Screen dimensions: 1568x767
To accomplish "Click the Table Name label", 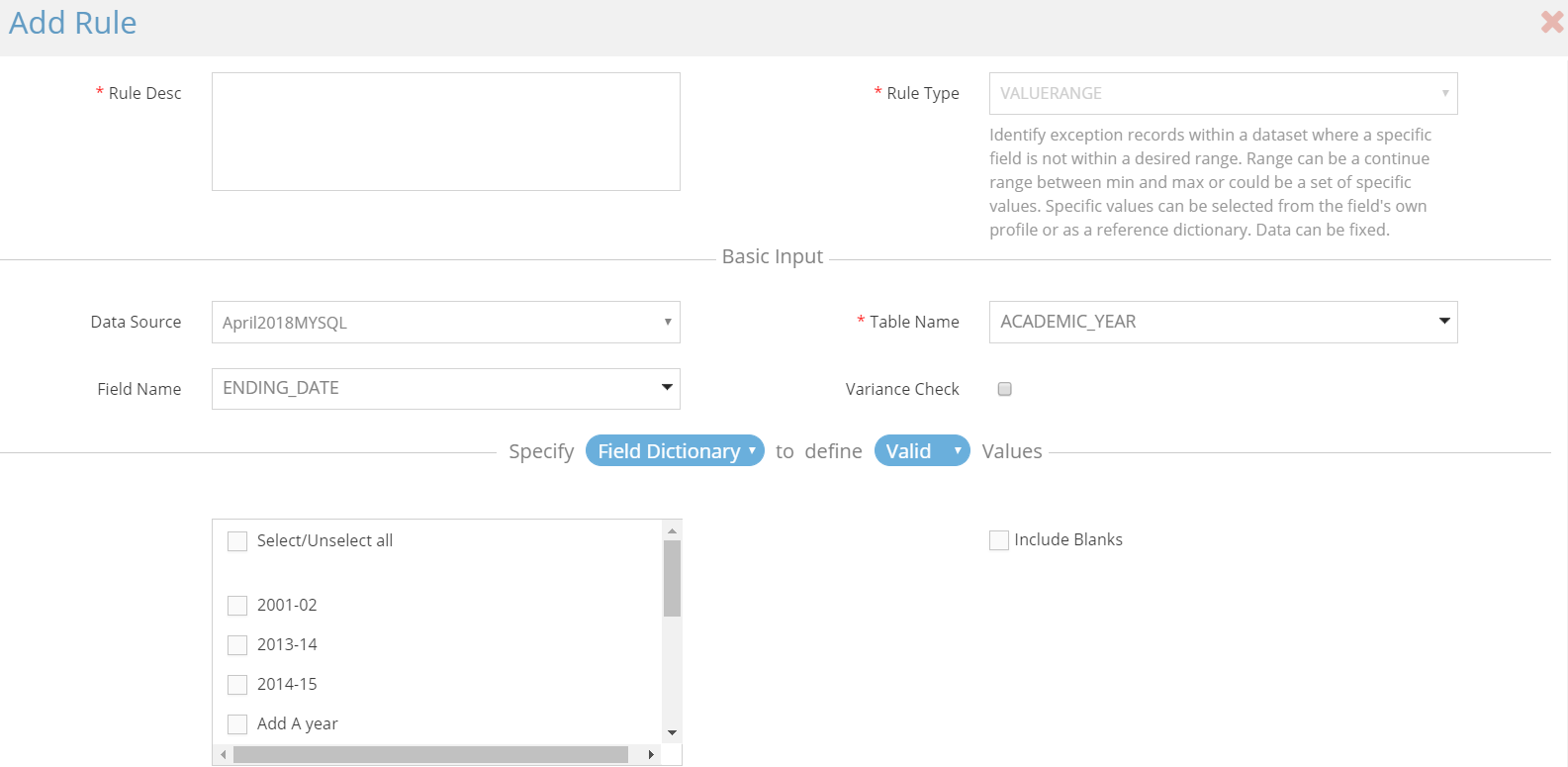I will 914,322.
